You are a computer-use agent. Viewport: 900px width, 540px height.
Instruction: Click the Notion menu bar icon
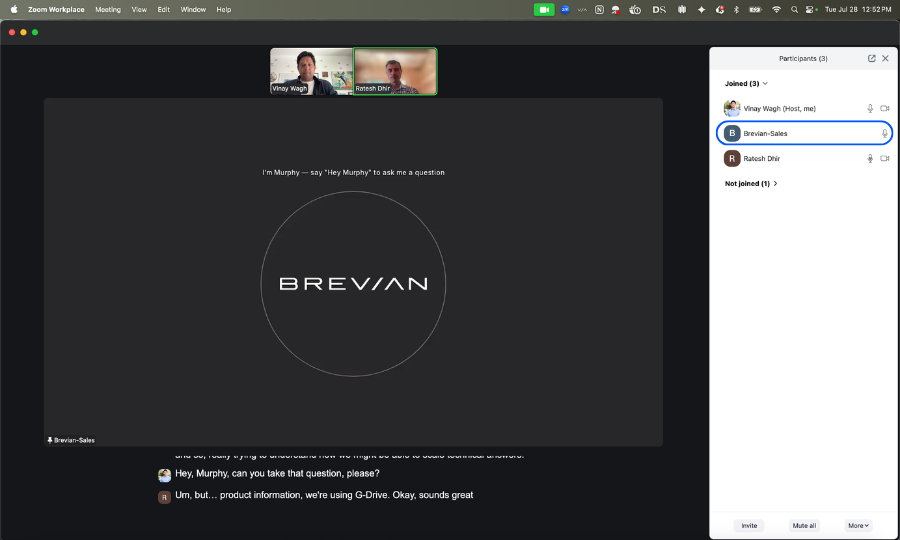(x=599, y=10)
